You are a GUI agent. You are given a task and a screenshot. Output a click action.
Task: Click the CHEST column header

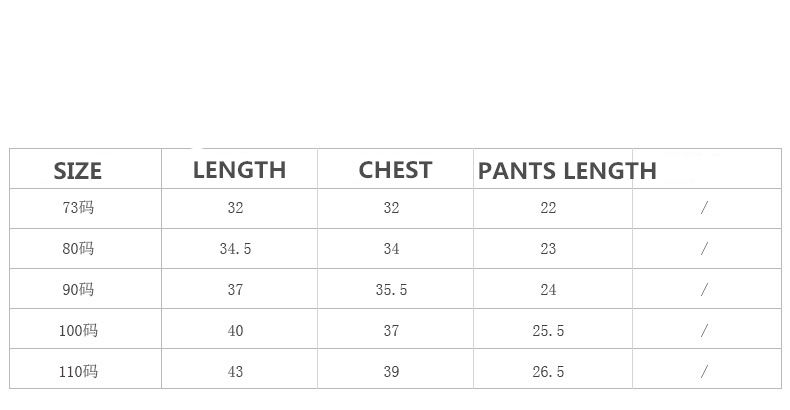(395, 170)
